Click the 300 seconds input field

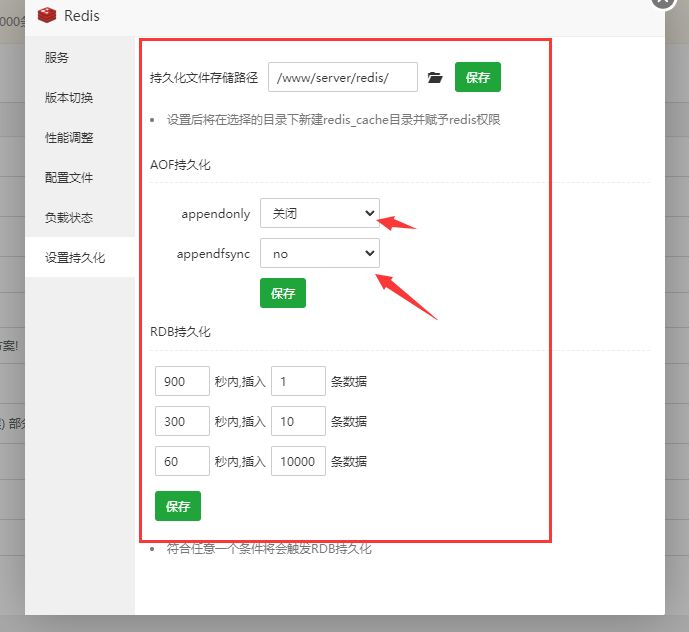pyautogui.click(x=182, y=421)
